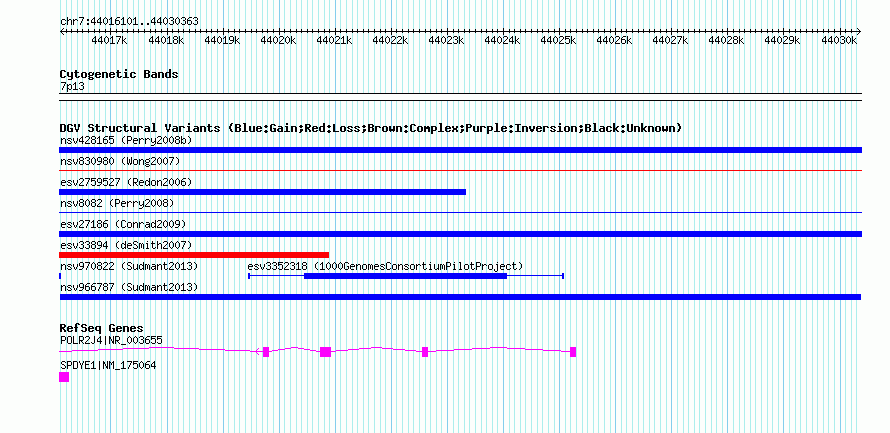This screenshot has height=433, width=890.
Task: Click the nsv966787 (Sudmant2013) blue bar
Action: point(460,297)
